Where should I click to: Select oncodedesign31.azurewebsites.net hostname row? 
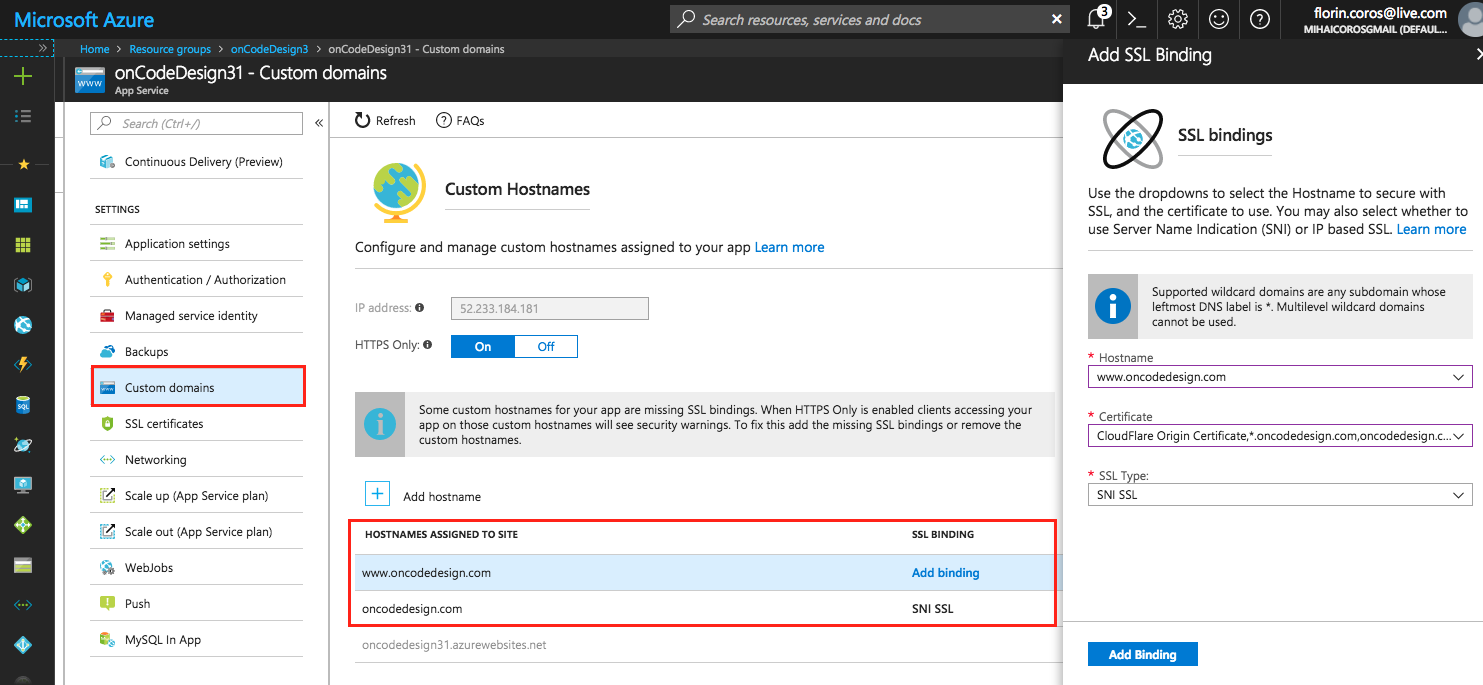pos(704,645)
